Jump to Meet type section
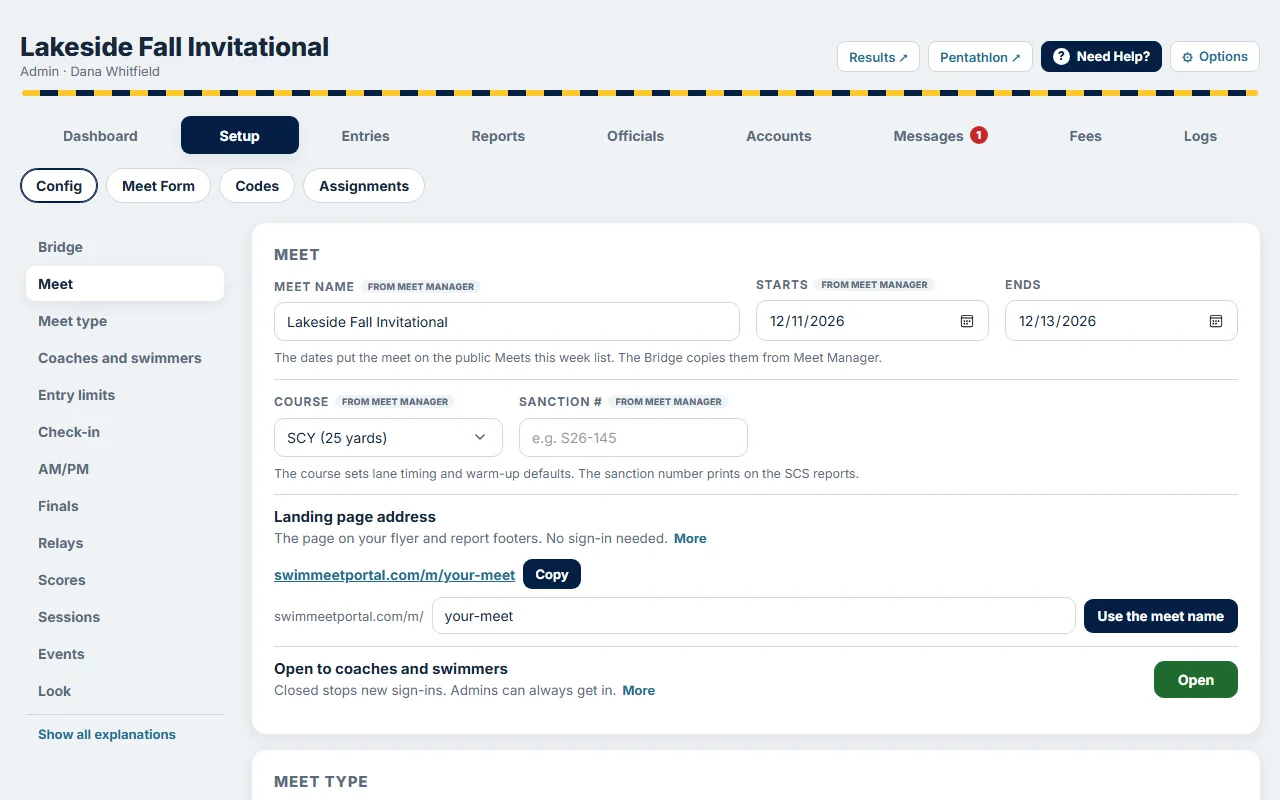This screenshot has width=1280, height=800. pyautogui.click(x=125, y=321)
